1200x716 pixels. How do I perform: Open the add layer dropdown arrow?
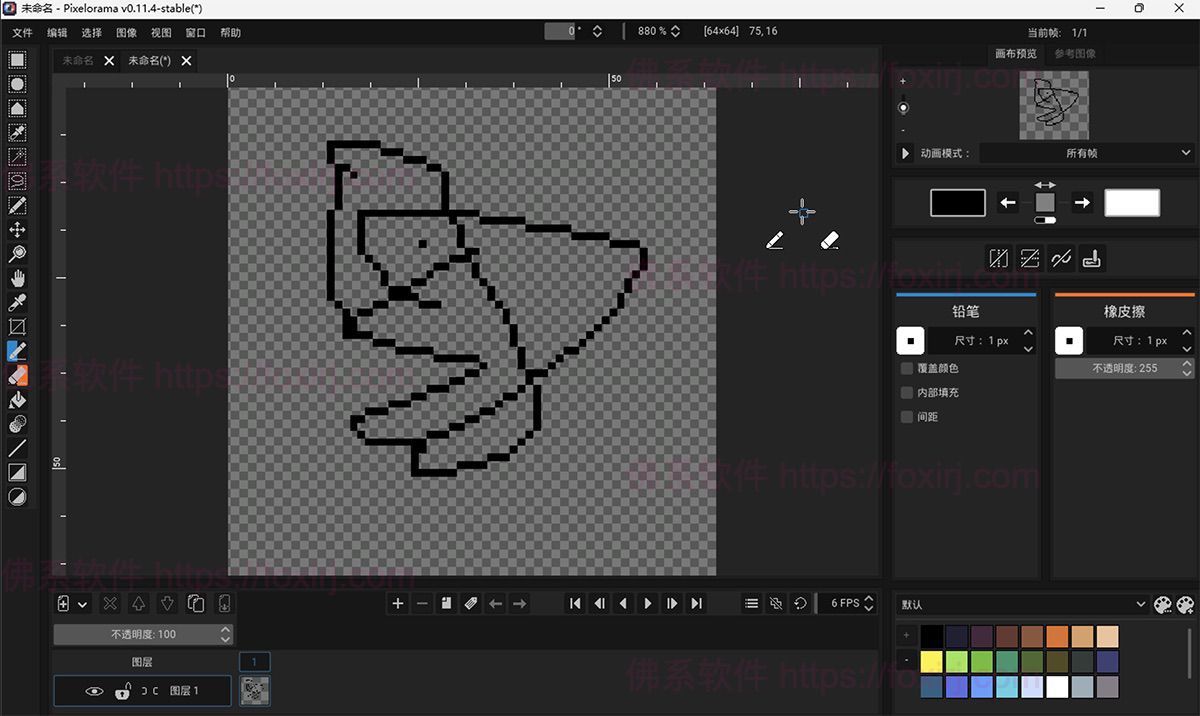[83, 604]
